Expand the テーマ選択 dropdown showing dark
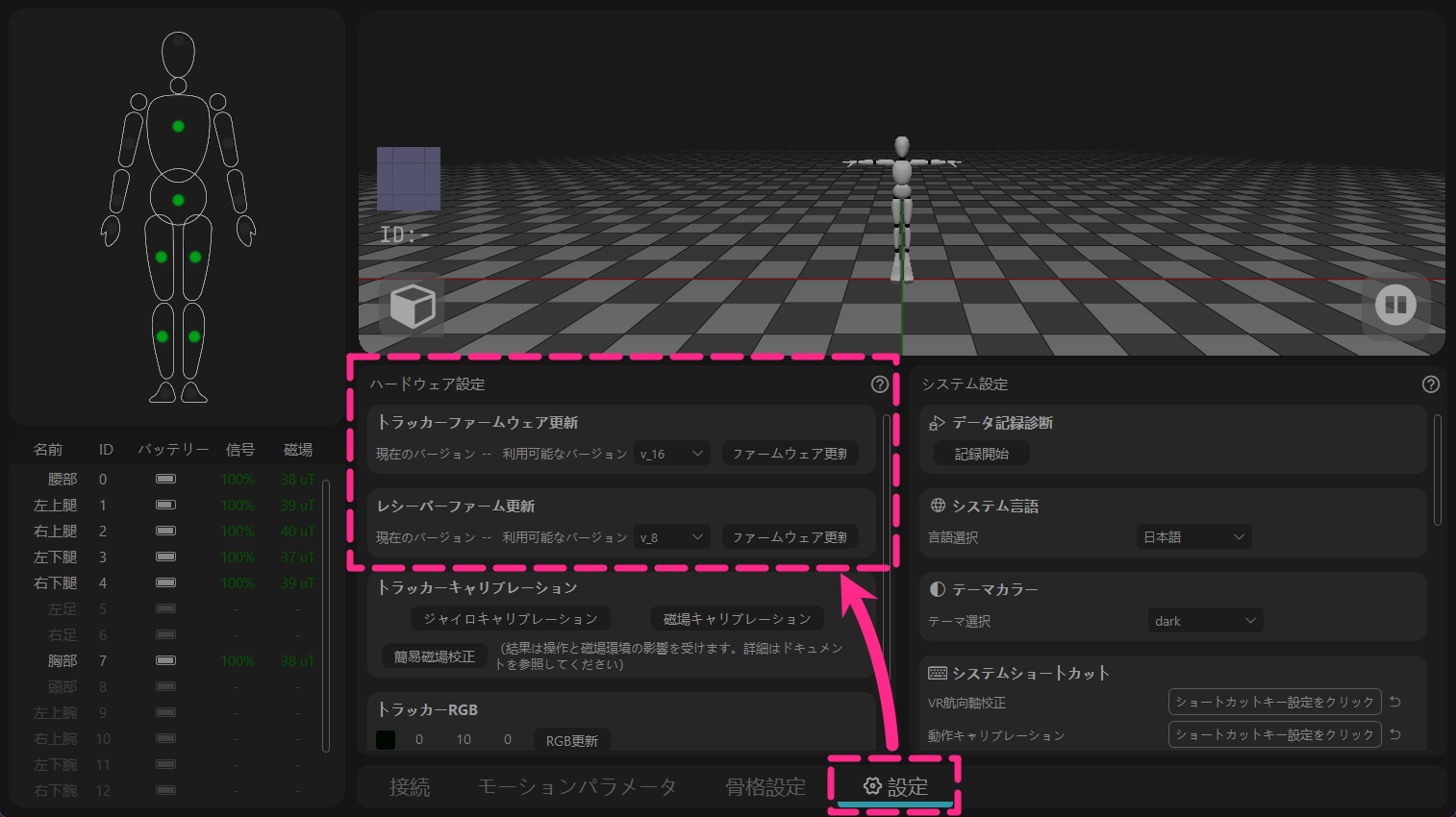 pyautogui.click(x=1205, y=621)
